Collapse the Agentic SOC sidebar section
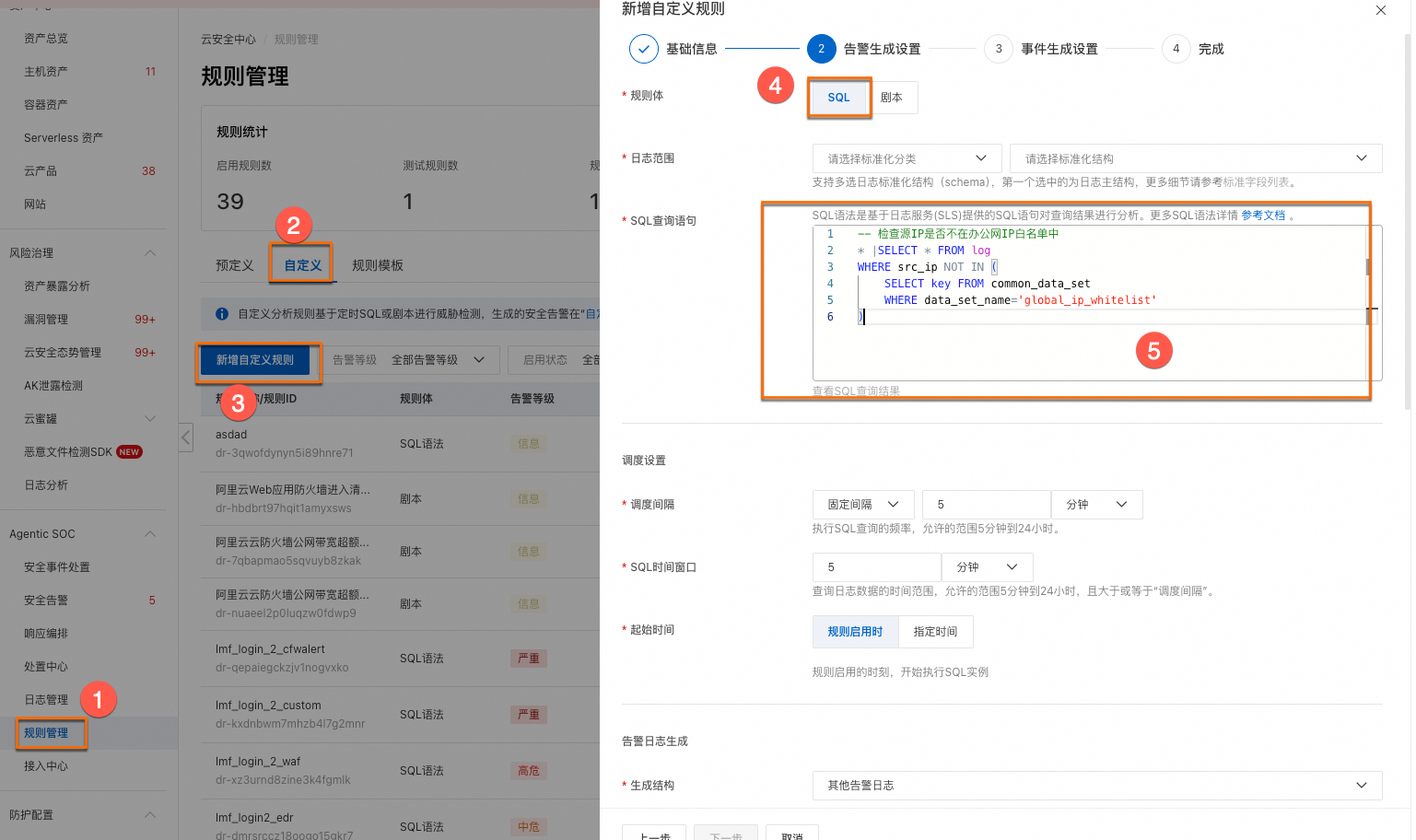1416x840 pixels. [x=150, y=534]
